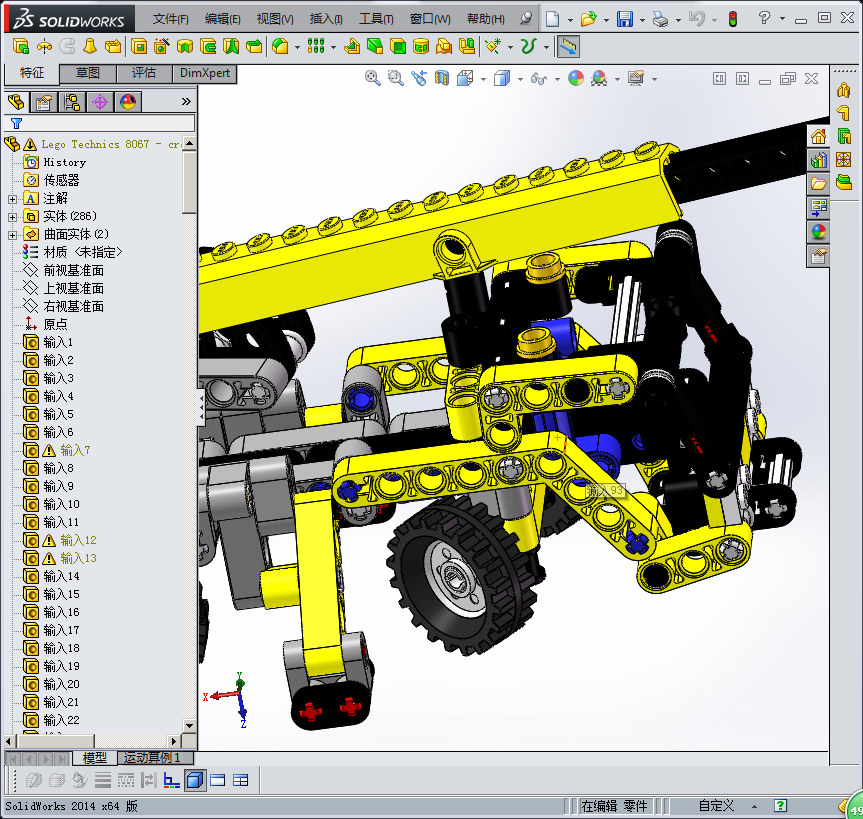Select the Lofted Boss tool icon
Screen dimensions: 863x819
point(90,47)
